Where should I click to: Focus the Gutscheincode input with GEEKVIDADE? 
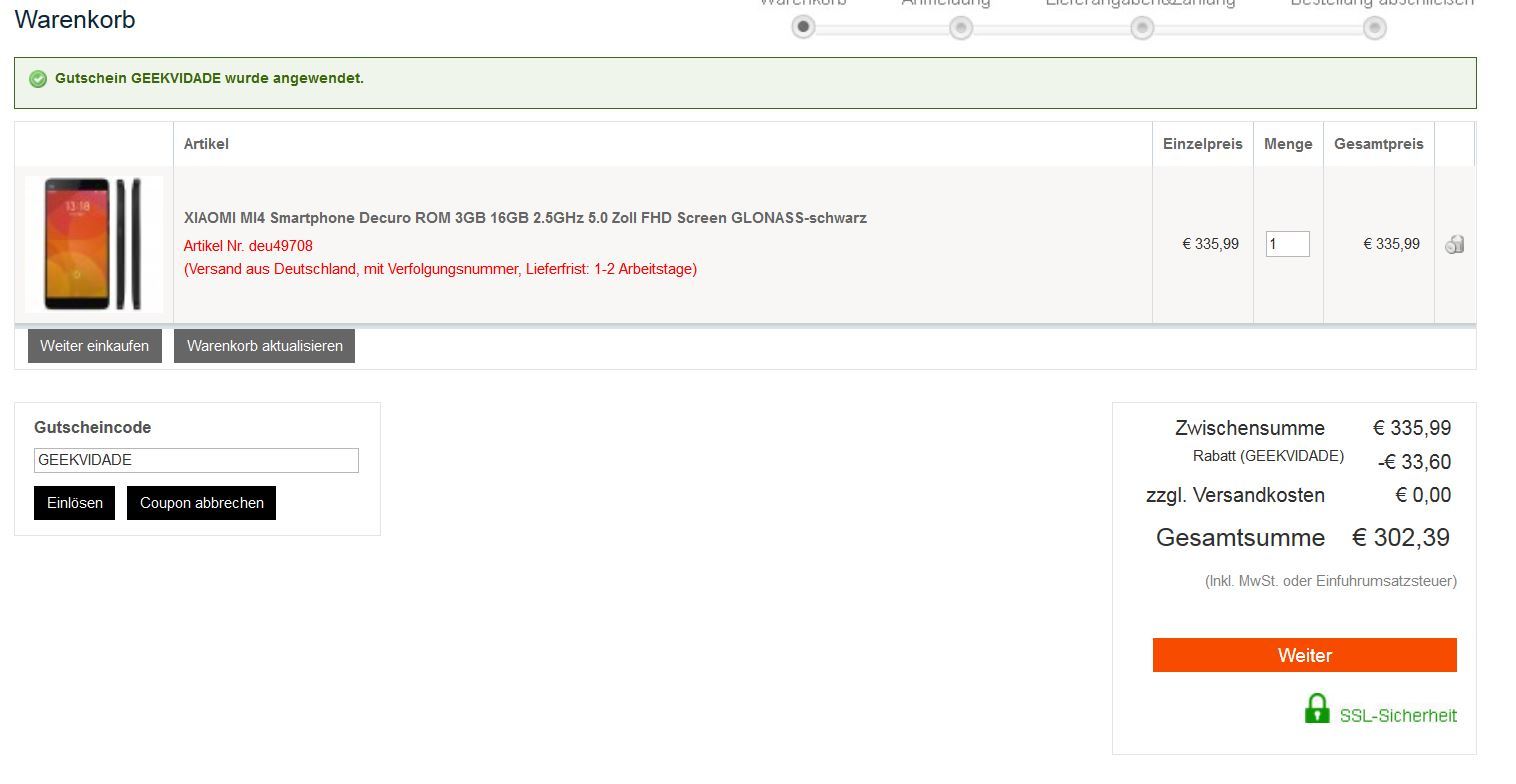pos(196,460)
